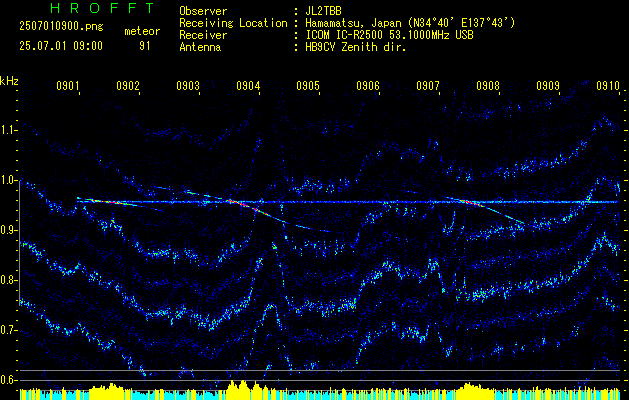Viewport: 629px width, 400px height.
Task: Click the 0906 time marker
Action: tap(368, 85)
